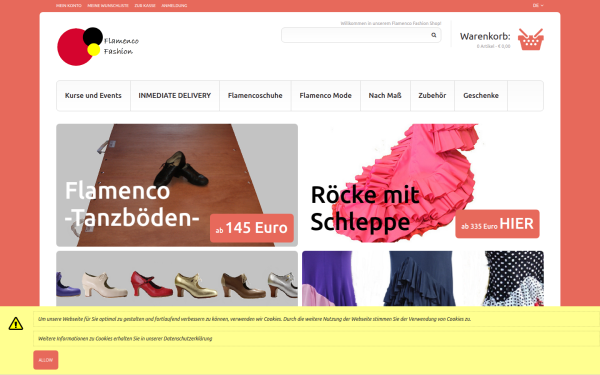Select INMEDIATE DELIVERY menu item
This screenshot has height=375, width=600.
point(175,96)
